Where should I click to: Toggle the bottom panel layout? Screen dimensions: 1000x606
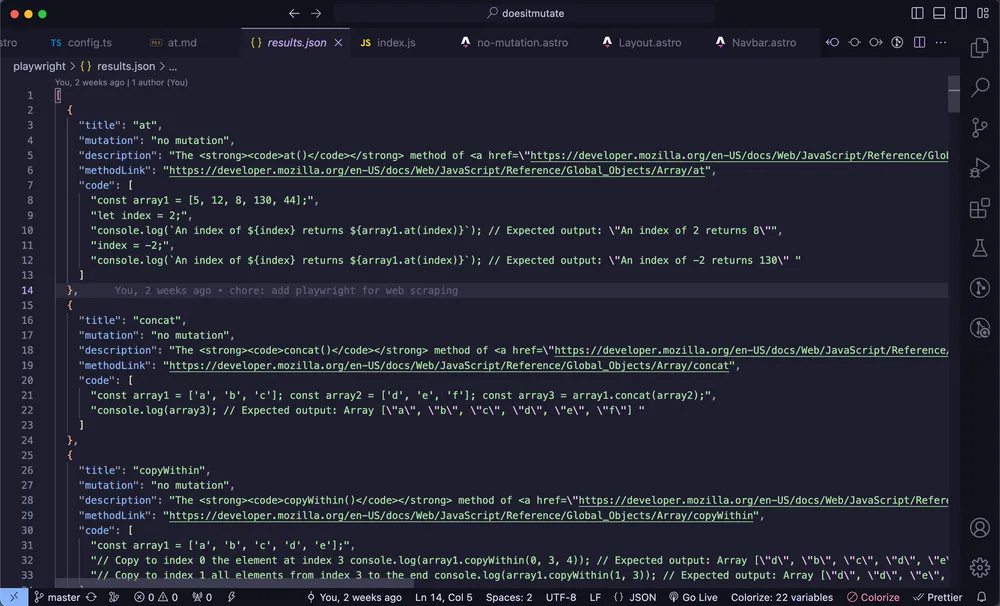pyautogui.click(x=939, y=13)
